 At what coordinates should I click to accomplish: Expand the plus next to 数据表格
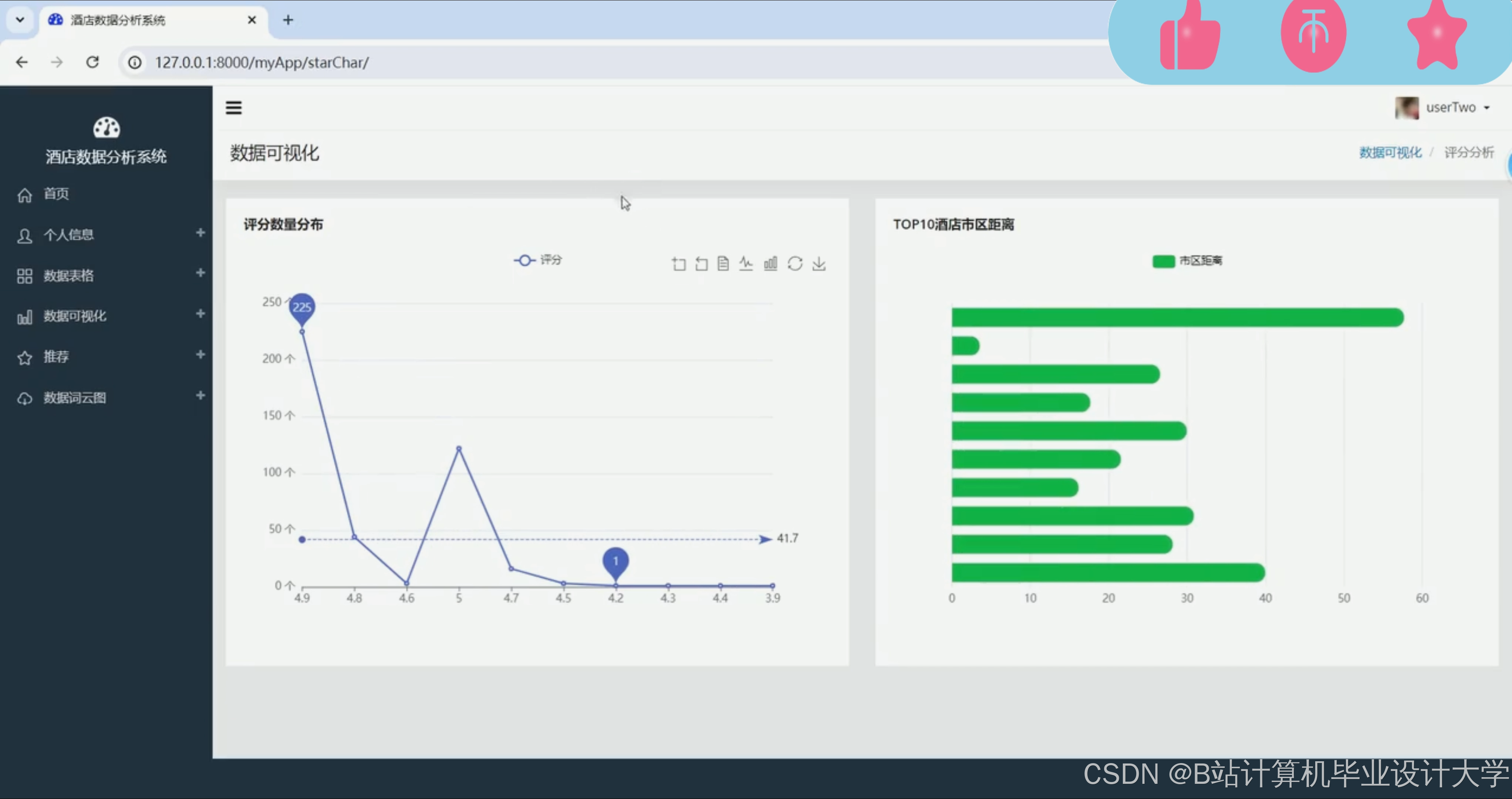click(x=200, y=273)
